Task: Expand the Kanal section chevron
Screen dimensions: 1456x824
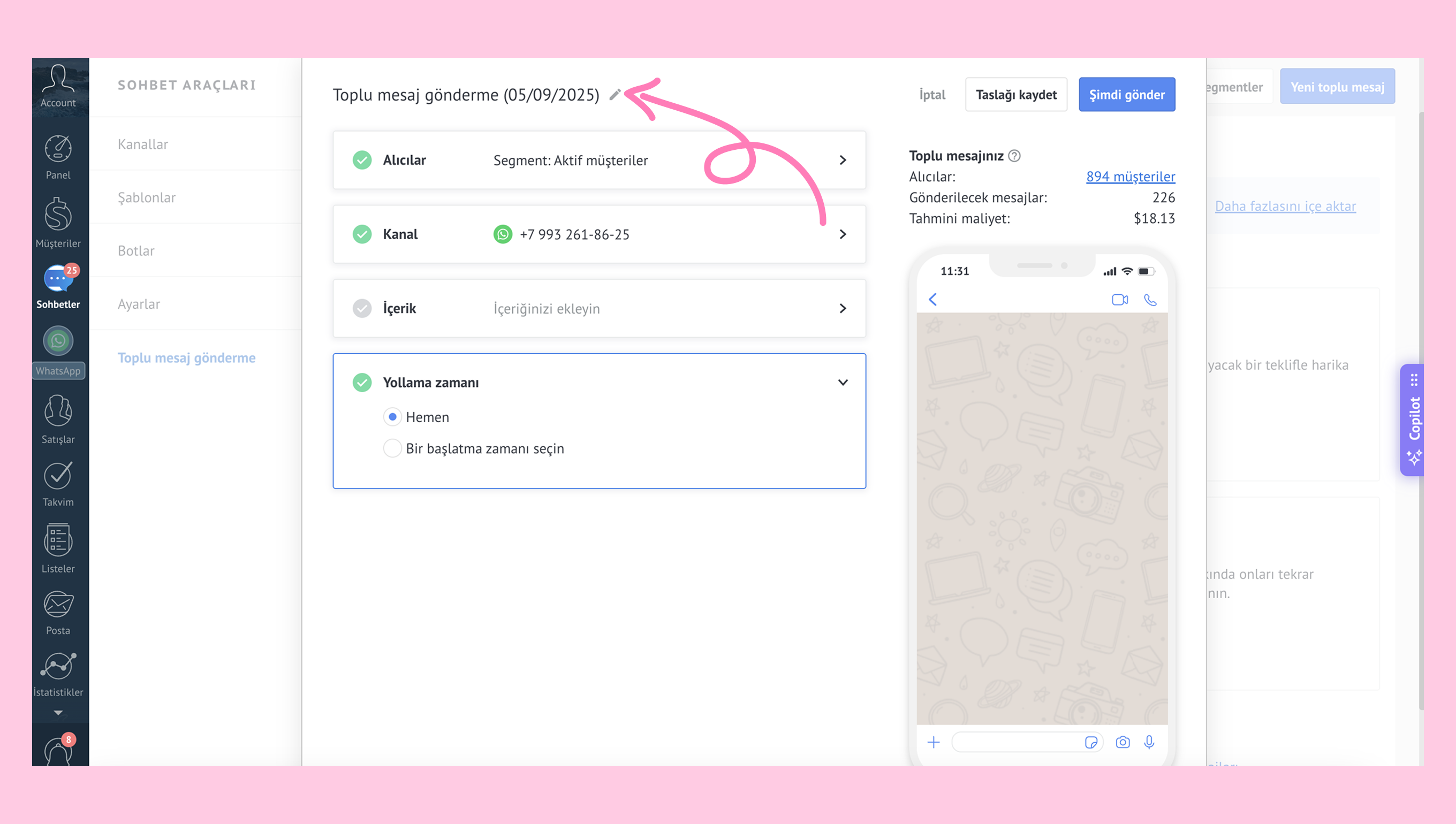Action: [843, 234]
